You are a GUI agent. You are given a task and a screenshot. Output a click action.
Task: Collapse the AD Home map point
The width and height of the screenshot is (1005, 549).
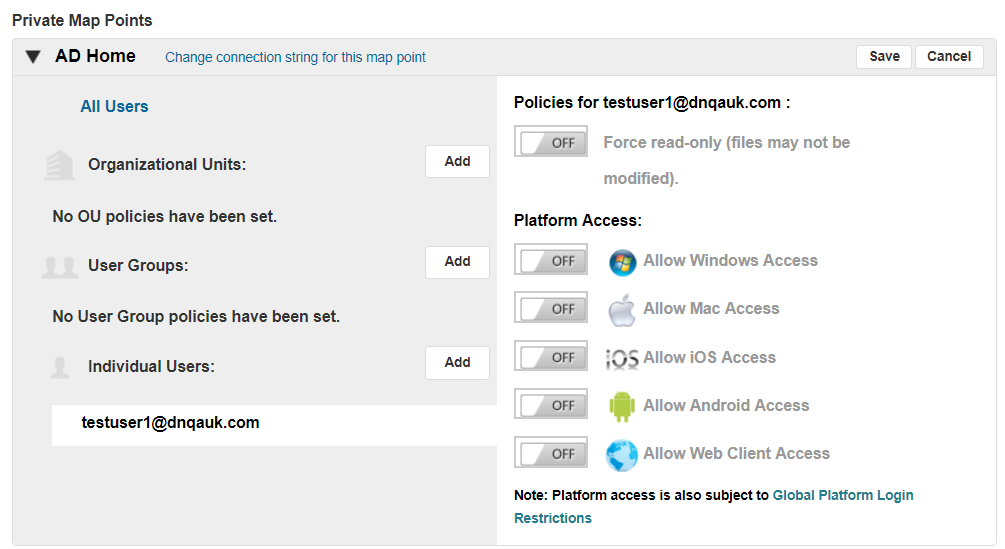click(33, 57)
